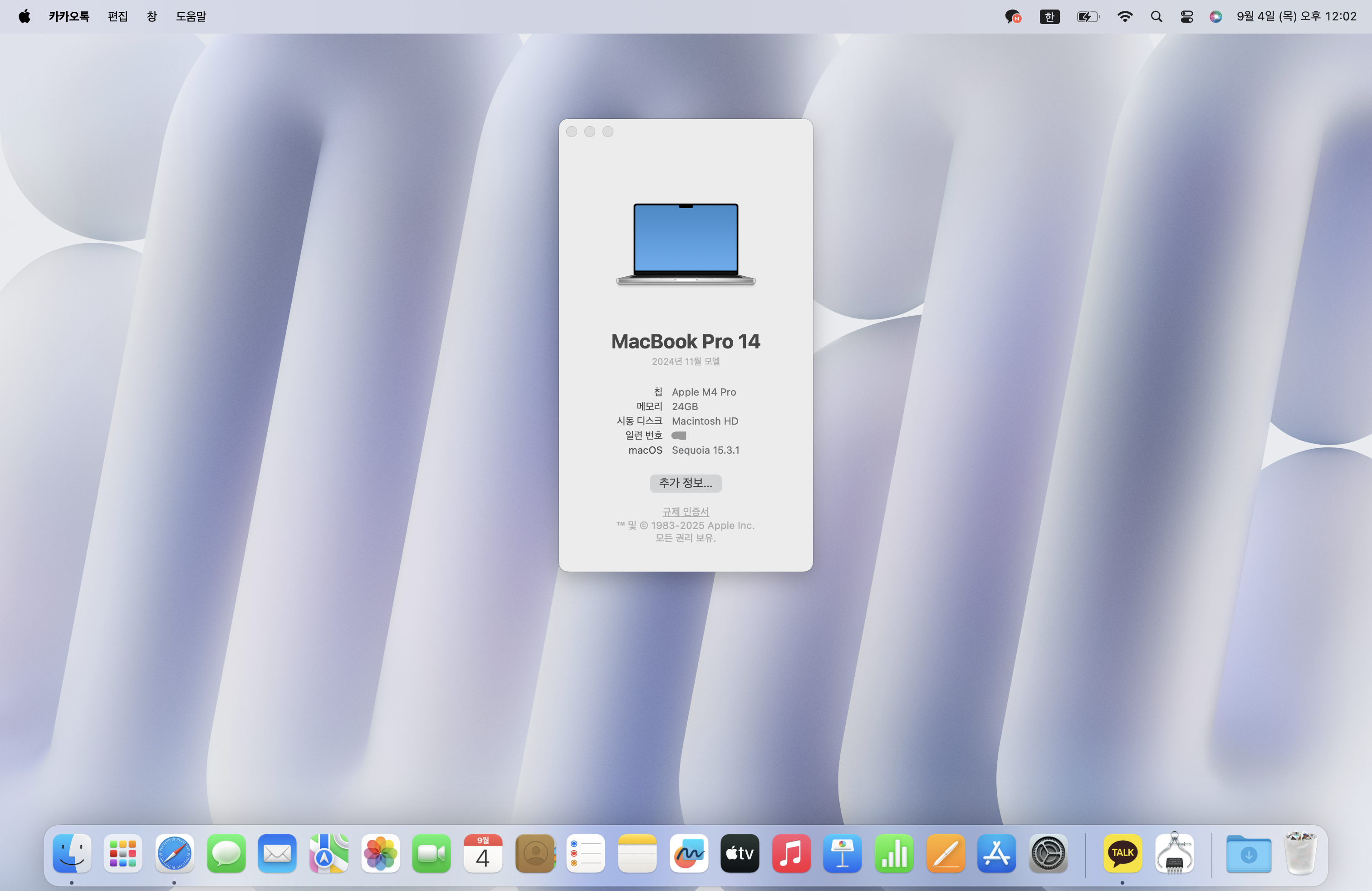Open the Photos app in Dock
1372x891 pixels.
coord(380,853)
